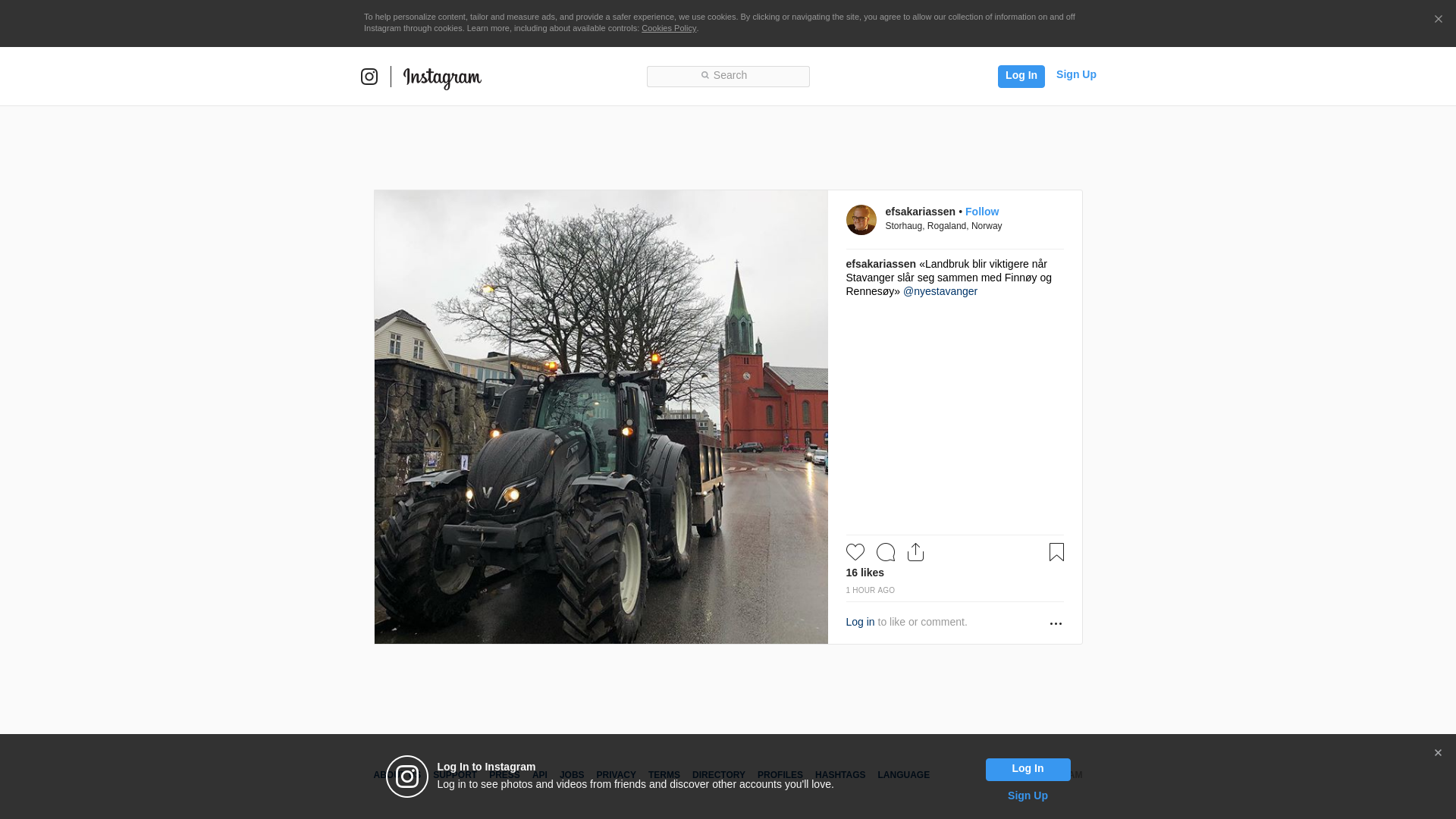The image size is (1456, 819).
Task: Open the LANGUAGE selector in footer
Action: click(x=904, y=775)
